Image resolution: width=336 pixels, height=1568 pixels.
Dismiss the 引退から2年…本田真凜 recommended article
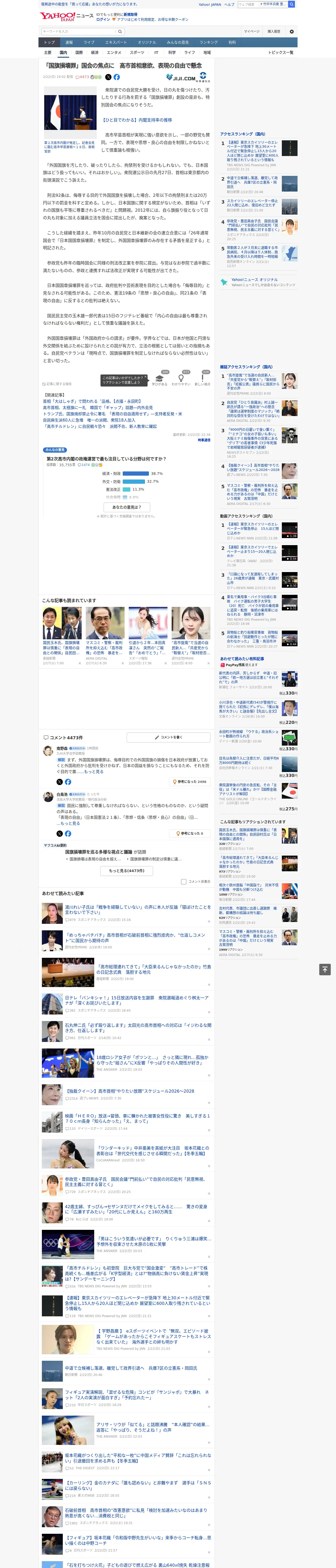(165, 664)
